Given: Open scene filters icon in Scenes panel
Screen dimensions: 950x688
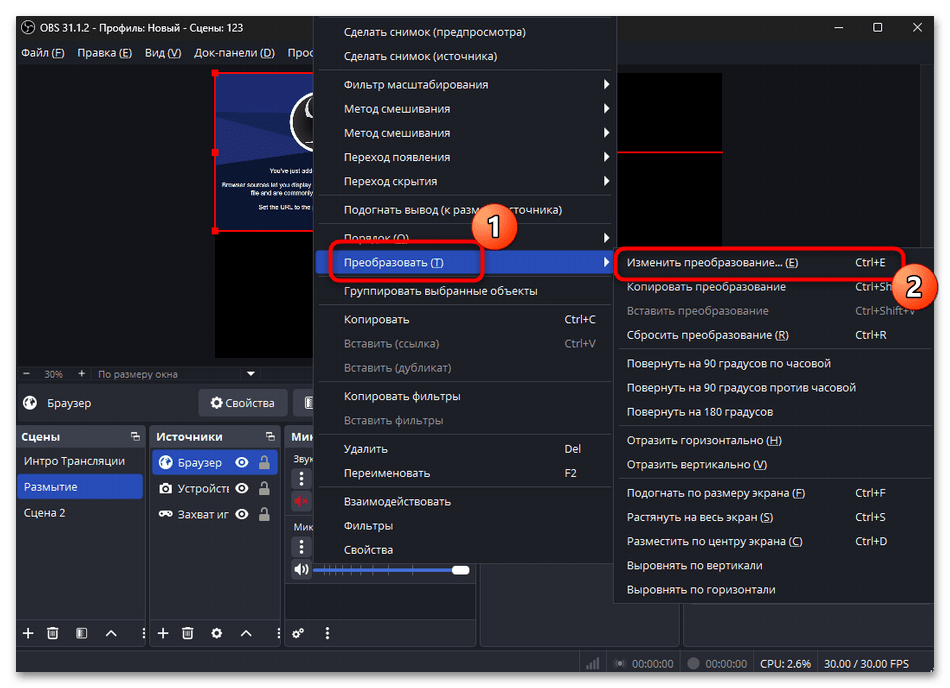Looking at the screenshot, I should 82,633.
